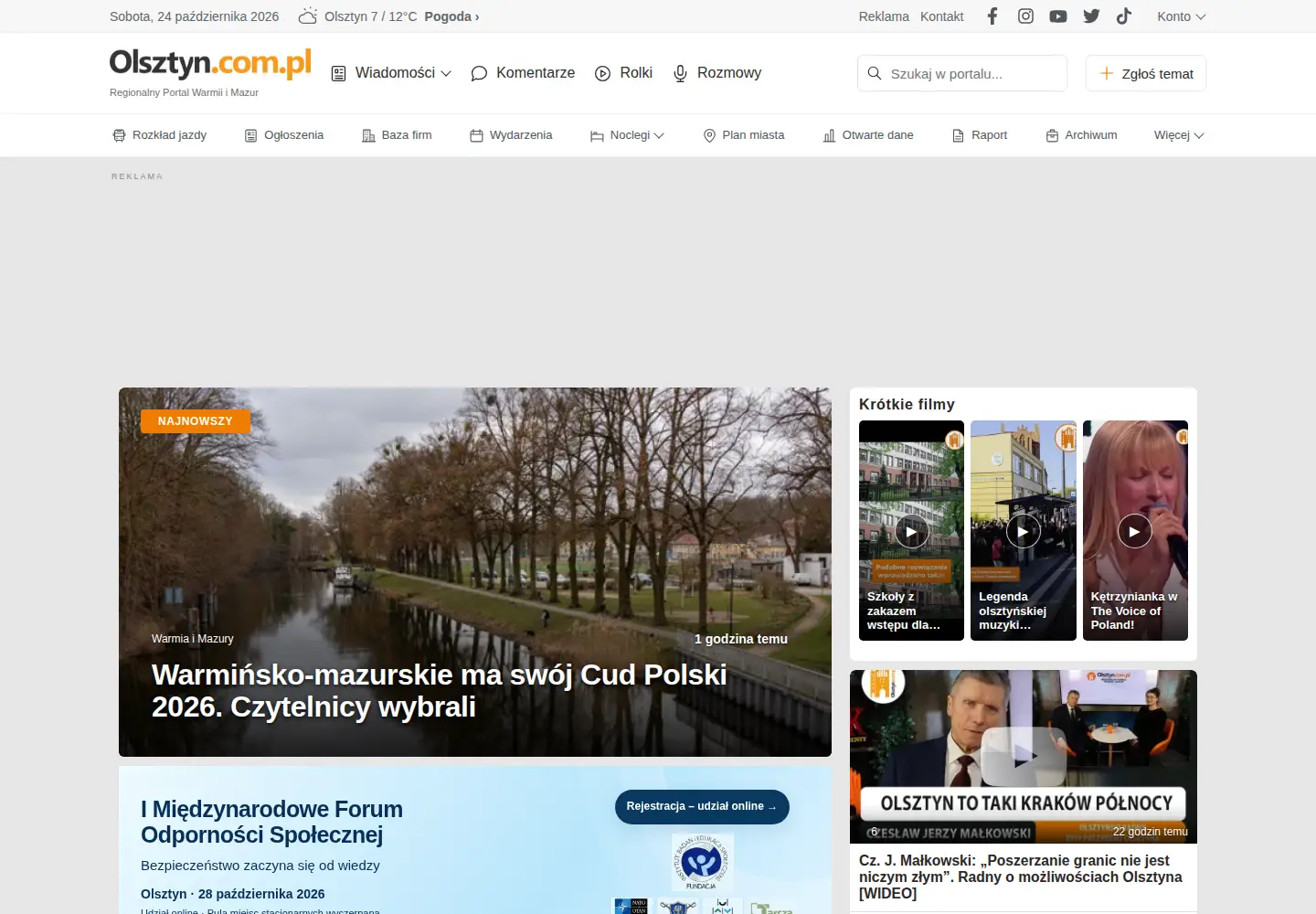
Task: Expand the Wiadomości menu
Action: 391,73
